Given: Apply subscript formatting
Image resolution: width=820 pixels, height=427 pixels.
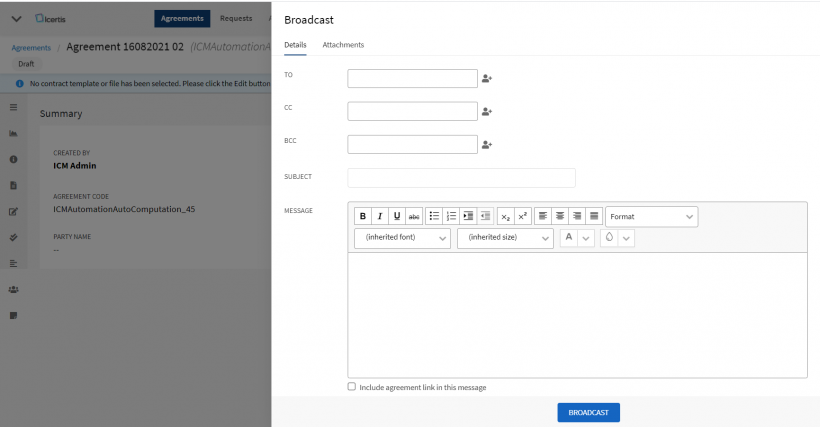Looking at the screenshot, I should tap(506, 216).
